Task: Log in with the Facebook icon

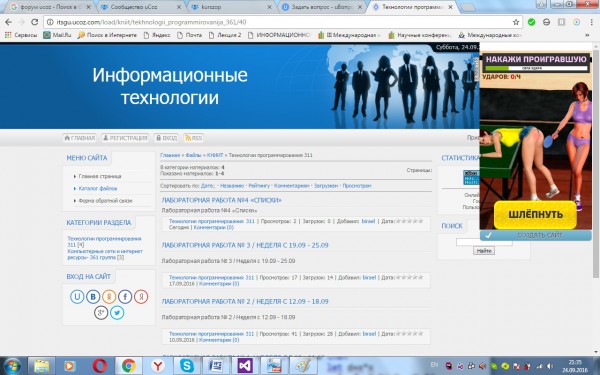Action: click(x=125, y=297)
